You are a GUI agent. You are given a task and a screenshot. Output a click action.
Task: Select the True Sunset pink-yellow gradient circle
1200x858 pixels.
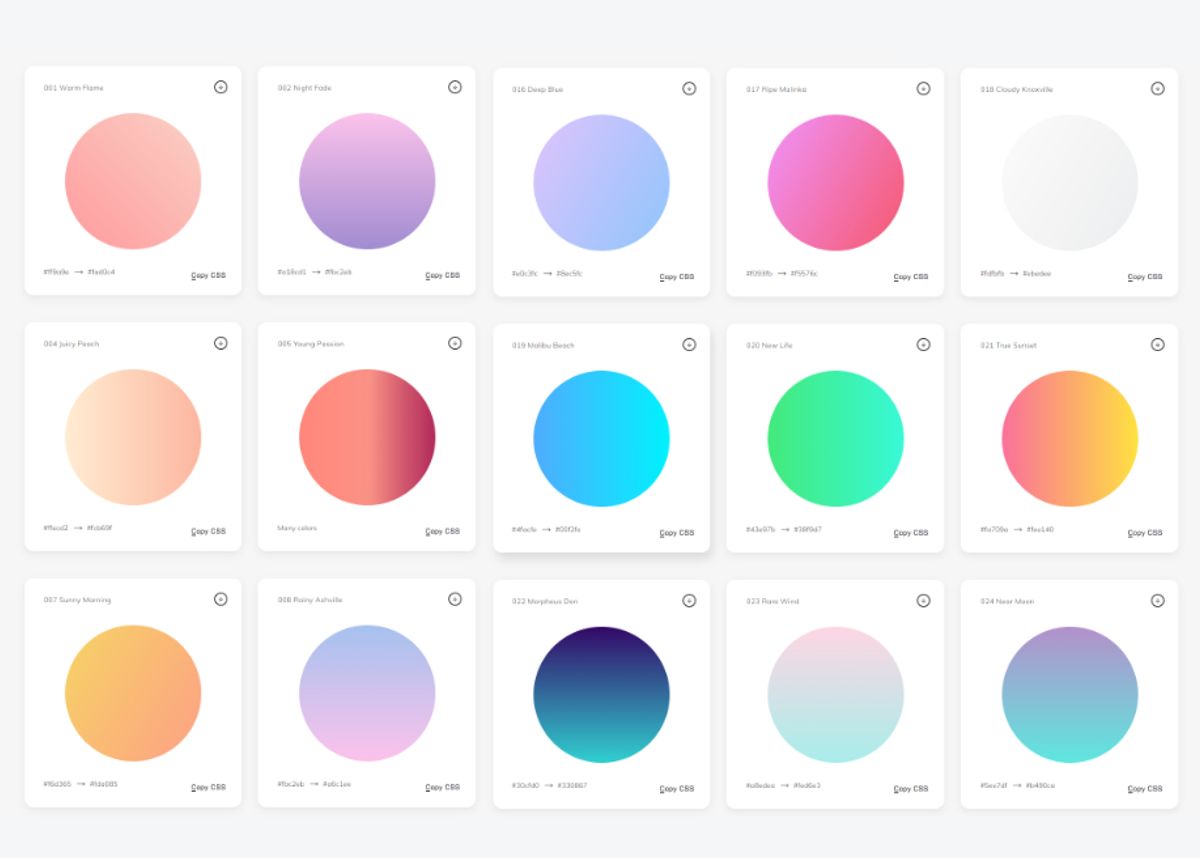click(1069, 439)
